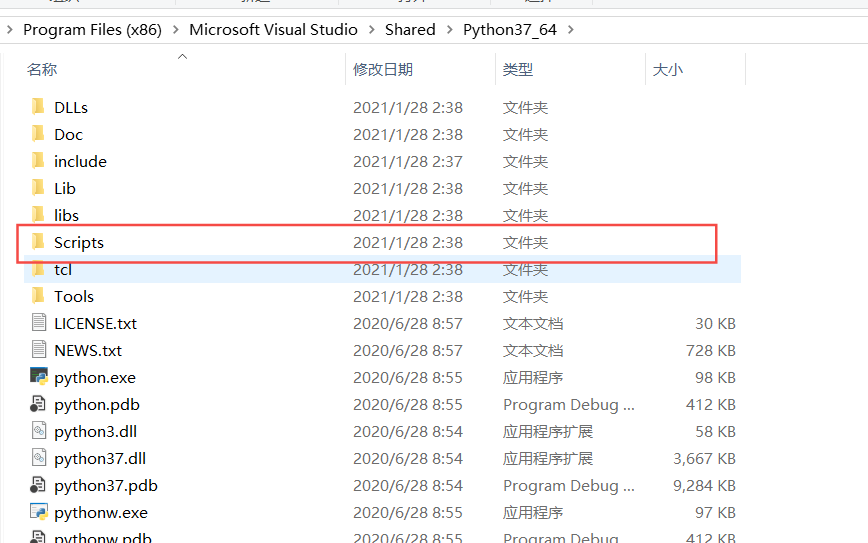The height and width of the screenshot is (543, 868).
Task: Click the python37.dll file icon
Action: tap(39, 458)
